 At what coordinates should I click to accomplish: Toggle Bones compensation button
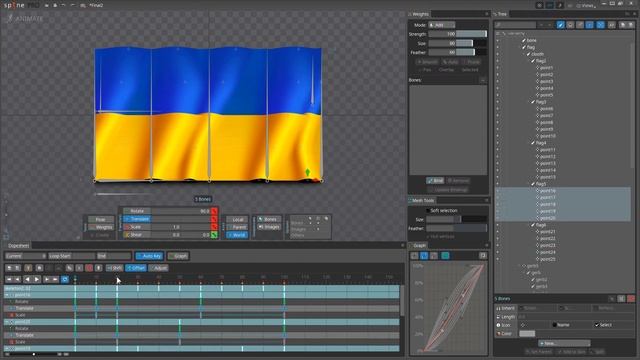coord(269,219)
